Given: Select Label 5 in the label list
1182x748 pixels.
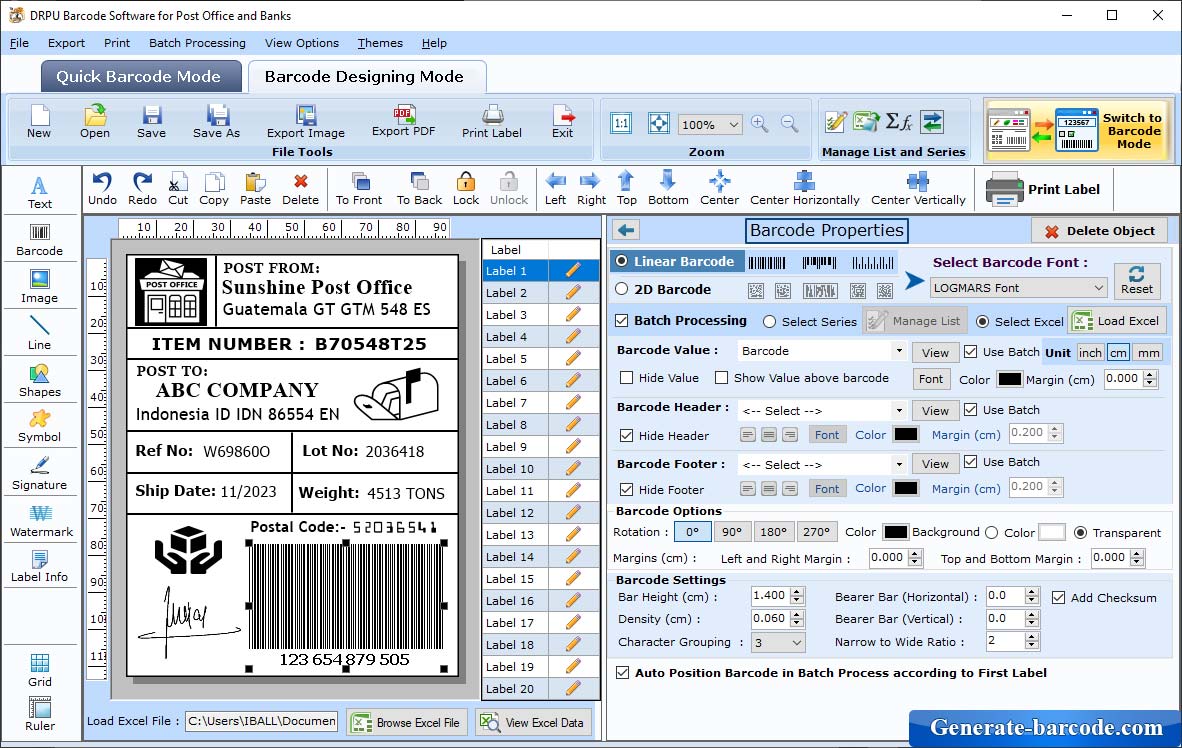Looking at the screenshot, I should (x=540, y=359).
